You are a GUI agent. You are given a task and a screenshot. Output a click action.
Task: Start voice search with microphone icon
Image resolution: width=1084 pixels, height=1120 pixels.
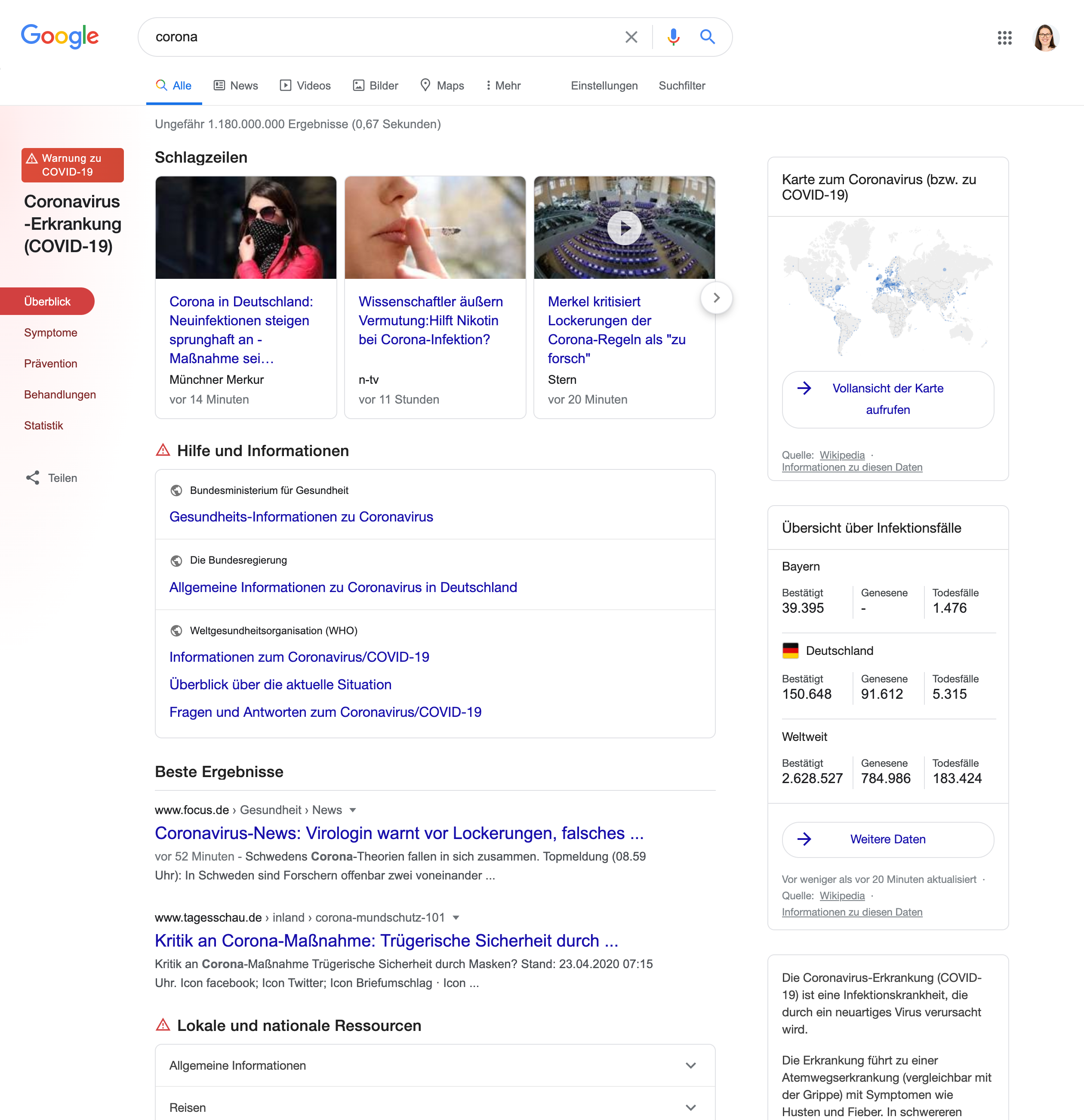tap(673, 37)
